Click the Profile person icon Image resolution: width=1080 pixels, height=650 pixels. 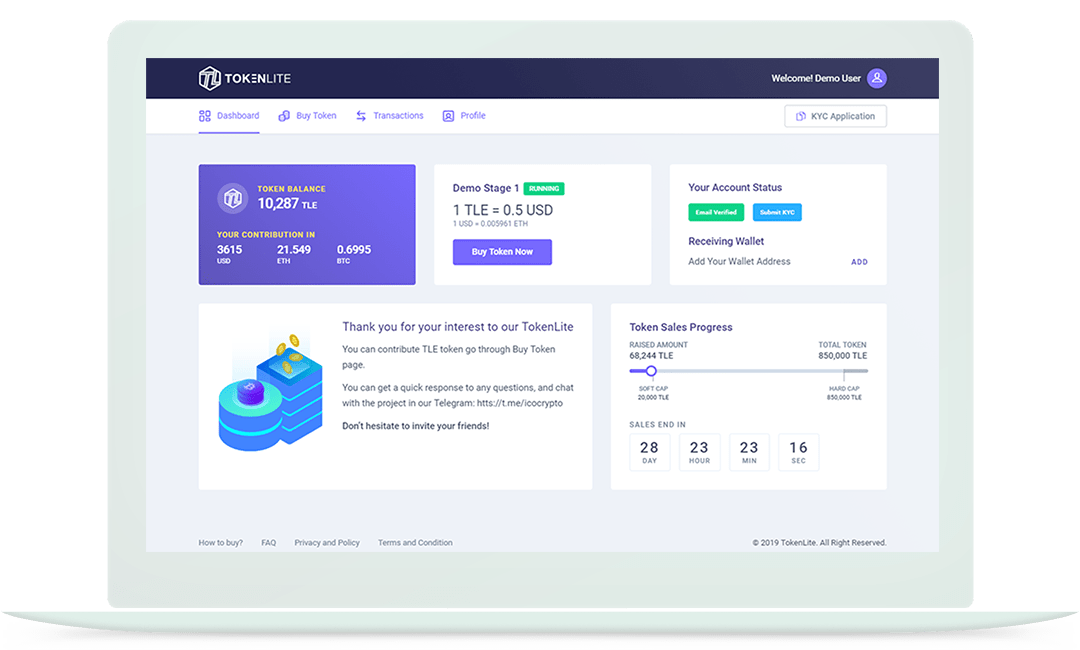pos(448,116)
